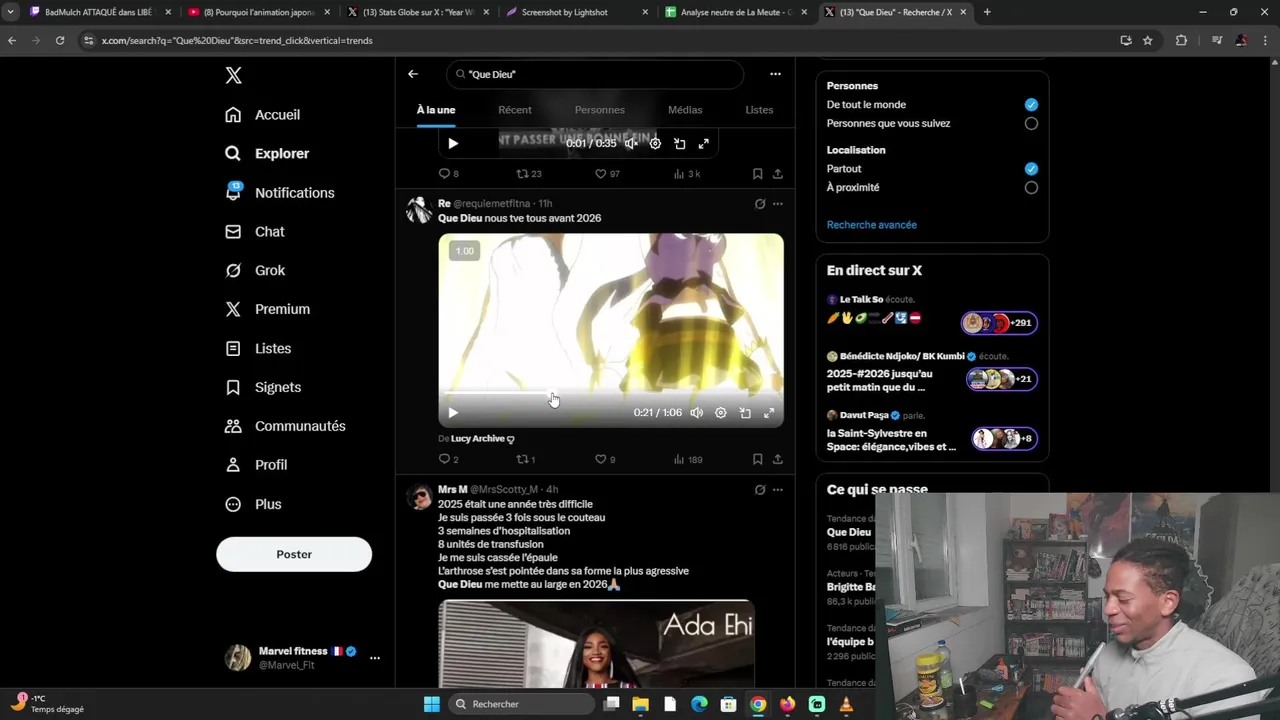Screen dimensions: 1280x720
Task: Select Personnes que vous suivez option
Action: pyautogui.click(x=1031, y=124)
